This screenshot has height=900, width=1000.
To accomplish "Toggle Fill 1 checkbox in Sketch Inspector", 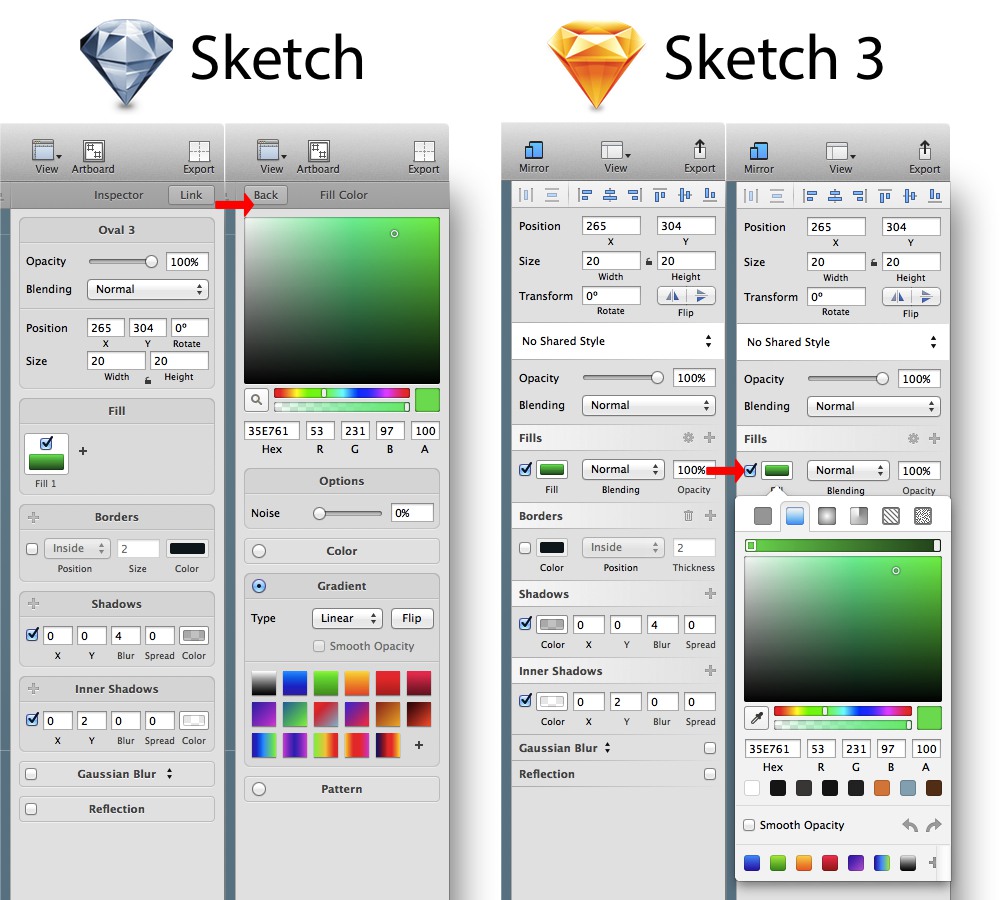I will [46, 443].
